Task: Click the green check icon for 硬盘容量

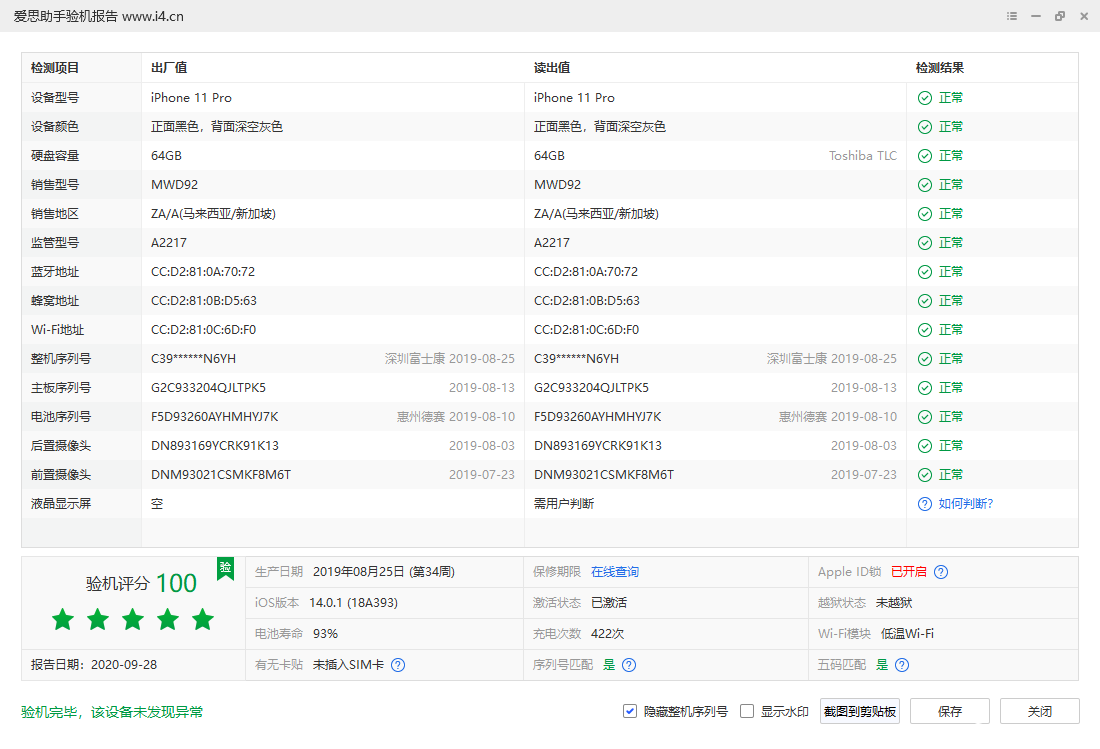Action: [925, 156]
